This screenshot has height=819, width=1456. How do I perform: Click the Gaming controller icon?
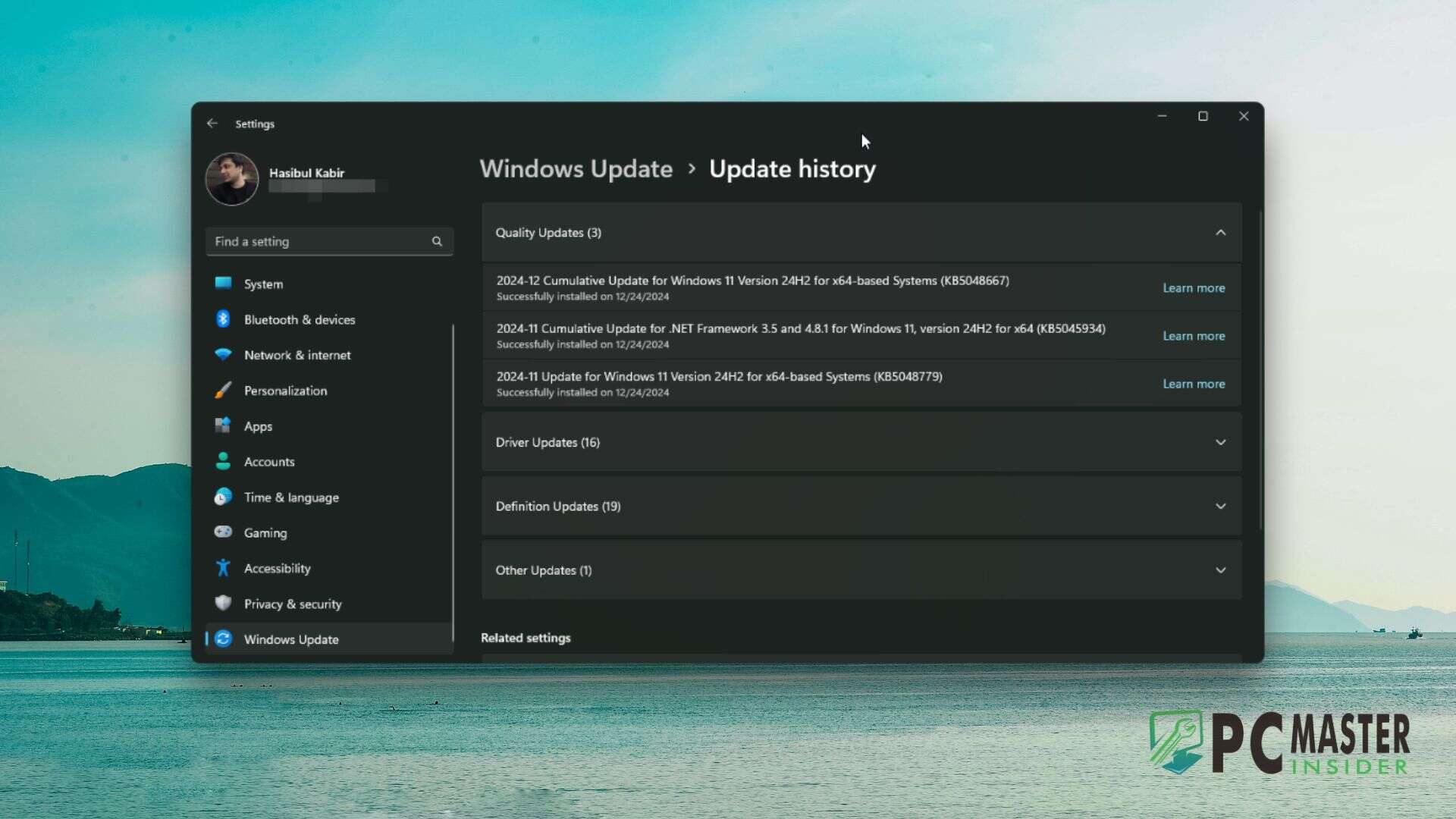[223, 532]
